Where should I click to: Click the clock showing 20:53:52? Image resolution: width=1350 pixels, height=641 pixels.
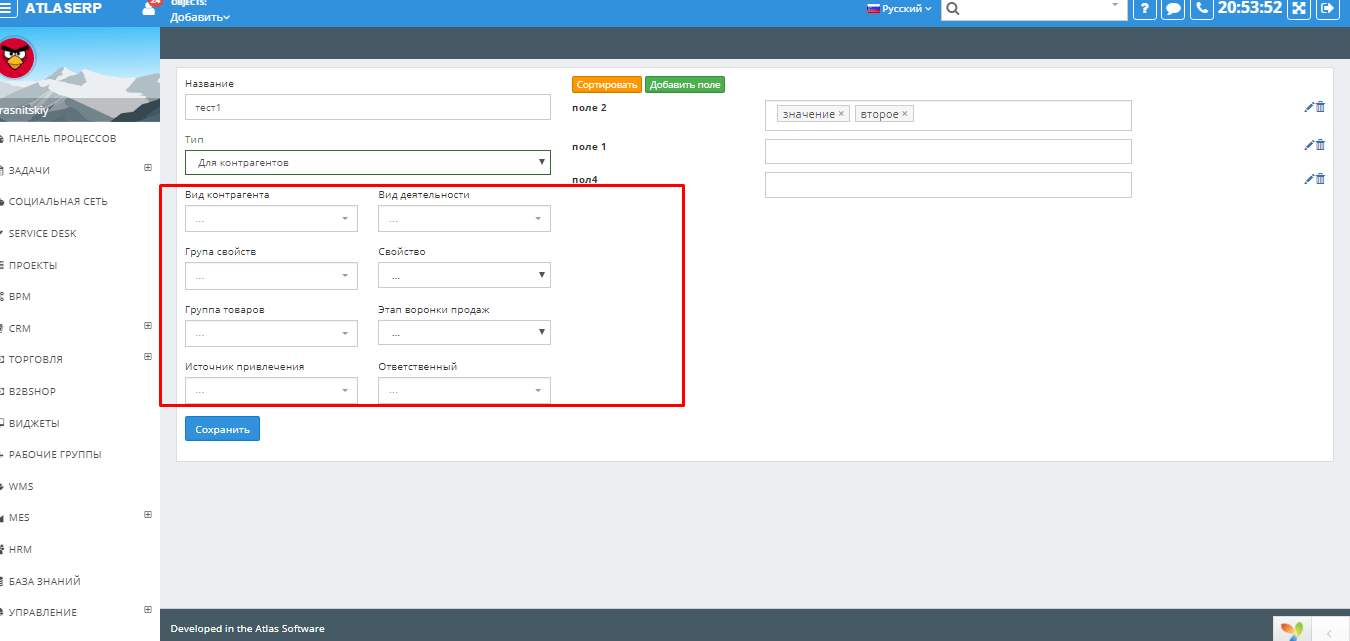point(1250,8)
